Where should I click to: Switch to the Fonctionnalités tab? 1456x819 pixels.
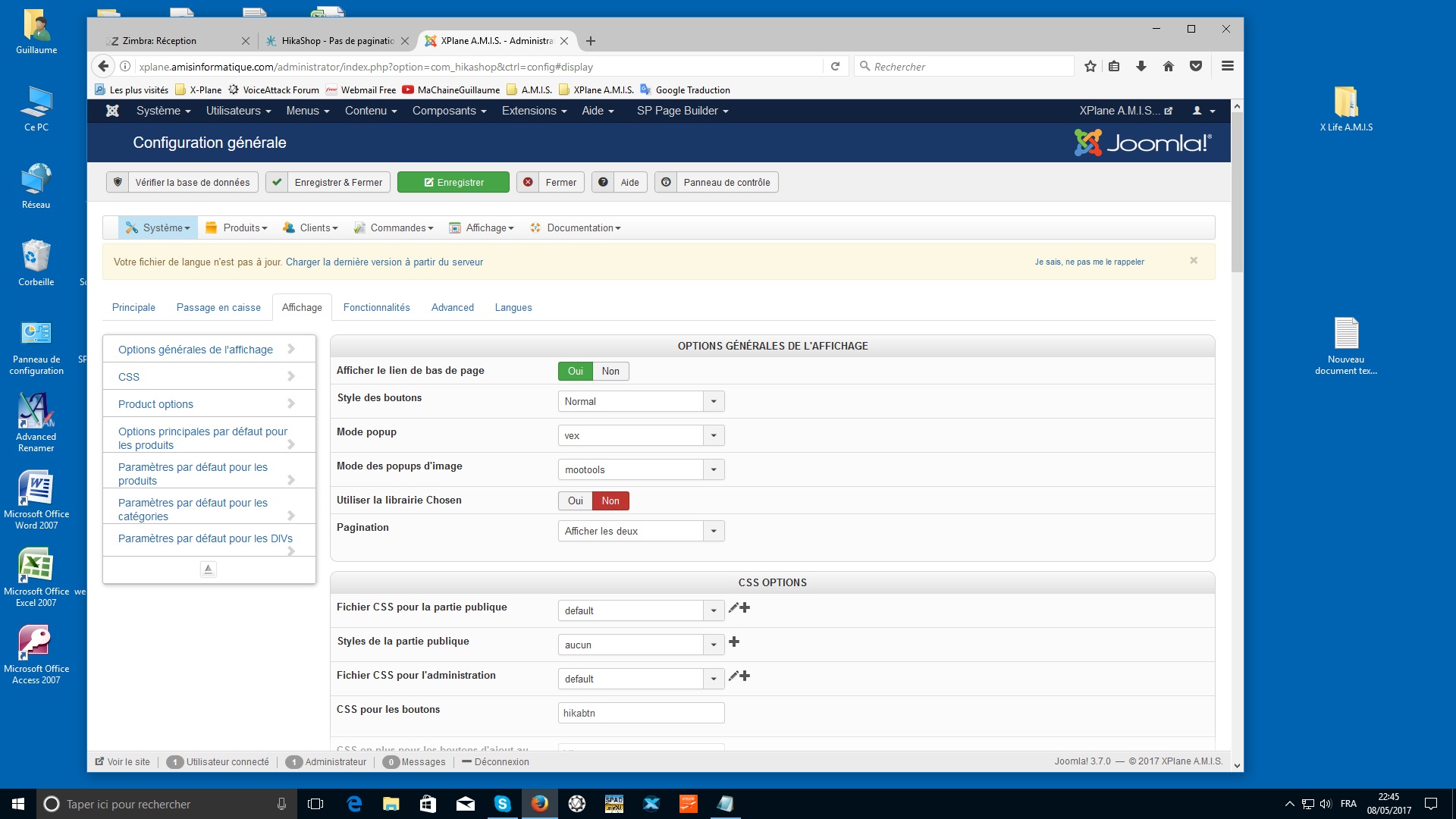click(376, 308)
